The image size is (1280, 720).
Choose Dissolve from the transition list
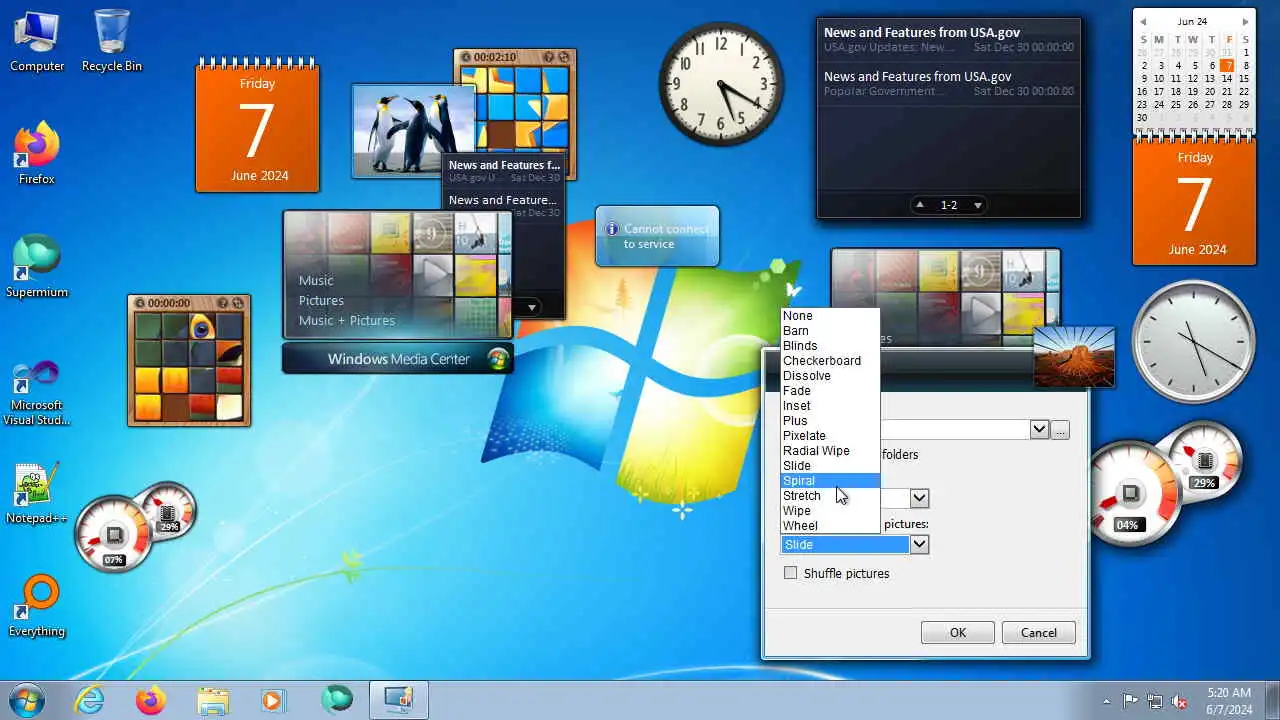tap(830, 376)
